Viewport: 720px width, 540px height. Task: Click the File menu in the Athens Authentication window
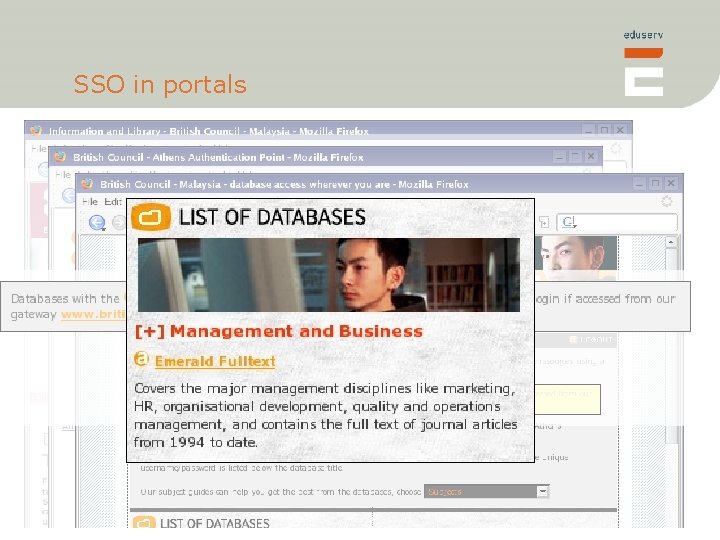(63, 175)
